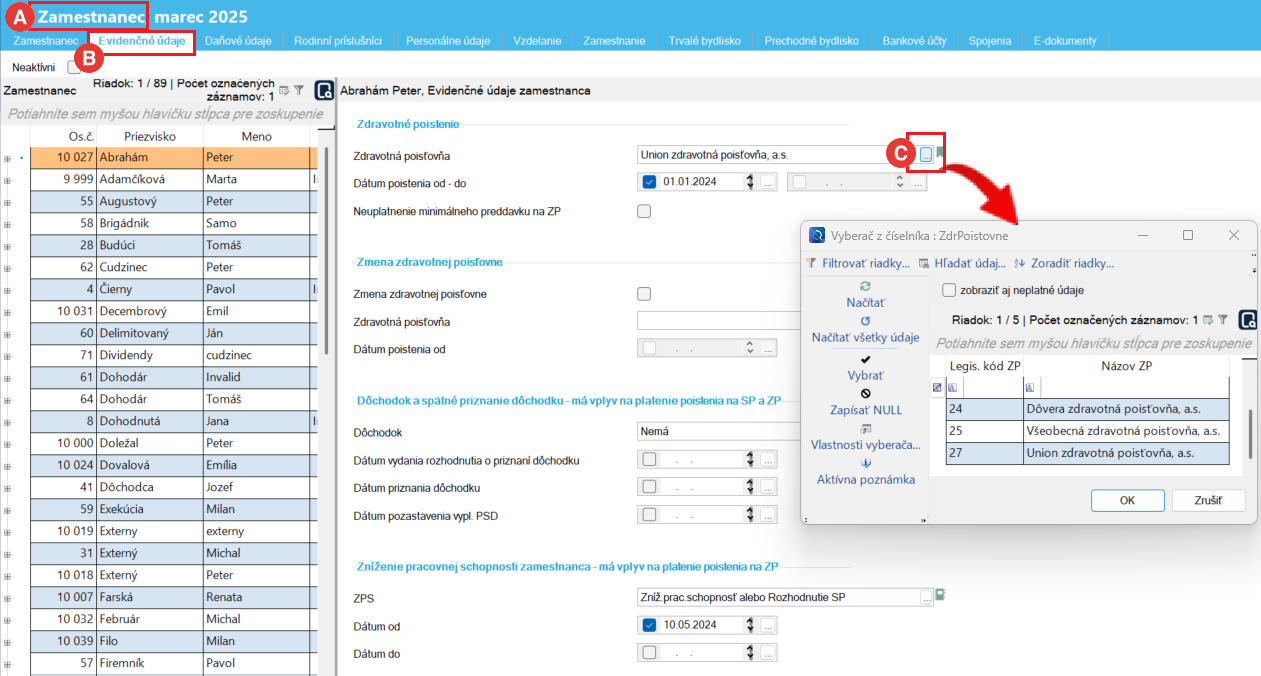This screenshot has height=676, width=1261.
Task: Check Neuplatnenie minimálneho preddavku na ZP
Action: click(x=644, y=211)
